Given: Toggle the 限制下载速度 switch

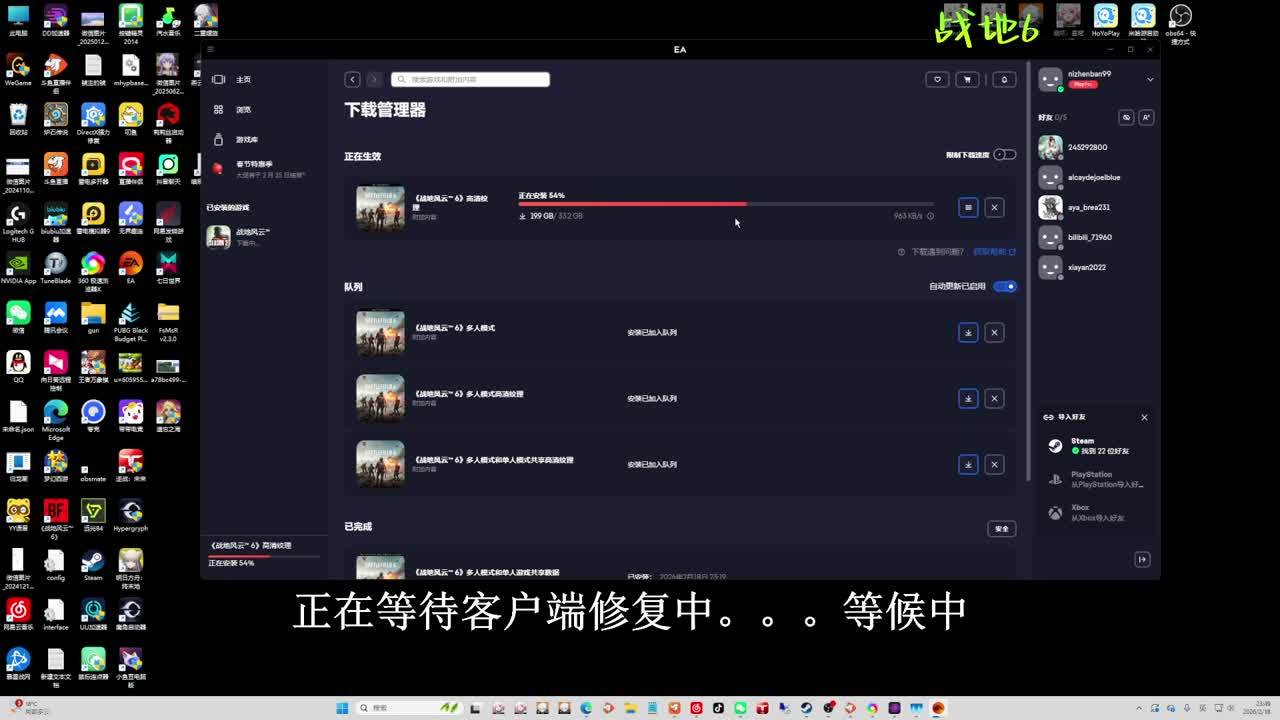Looking at the screenshot, I should pos(1005,155).
